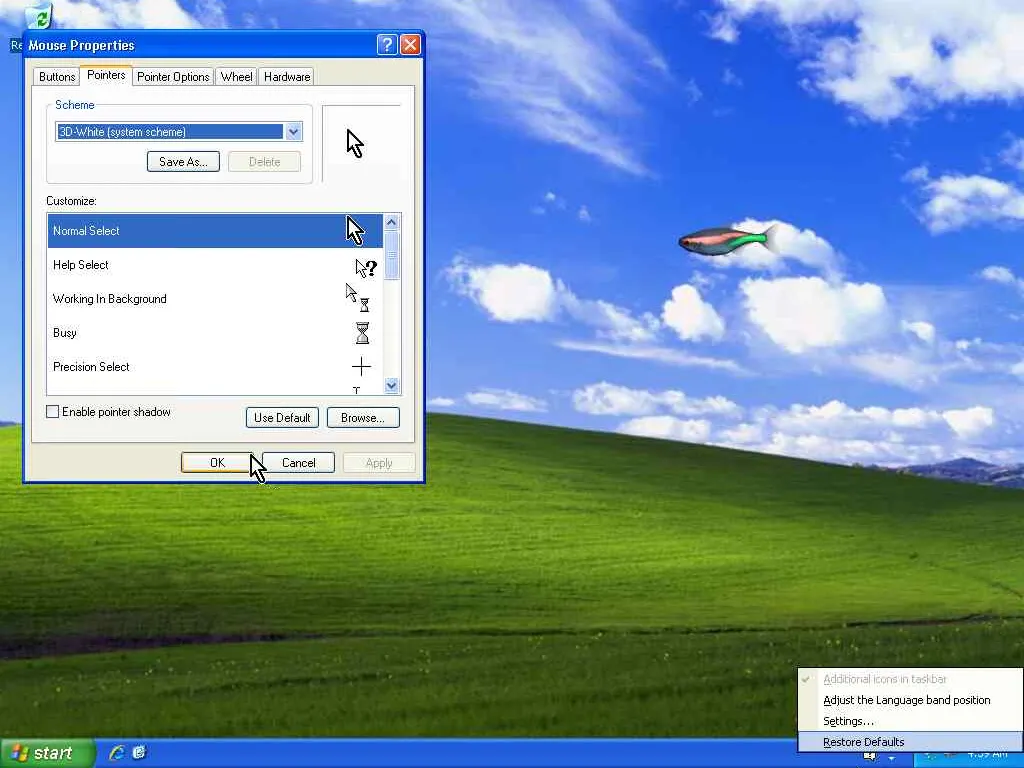Click the Help Select question-mark cursor icon
Viewport: 1024px width, 768px height.
366,268
